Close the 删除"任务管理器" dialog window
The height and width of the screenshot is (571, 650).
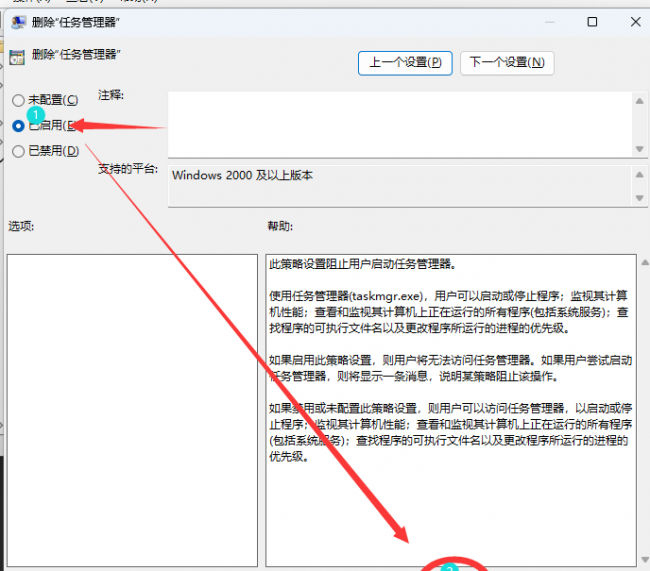(x=635, y=22)
